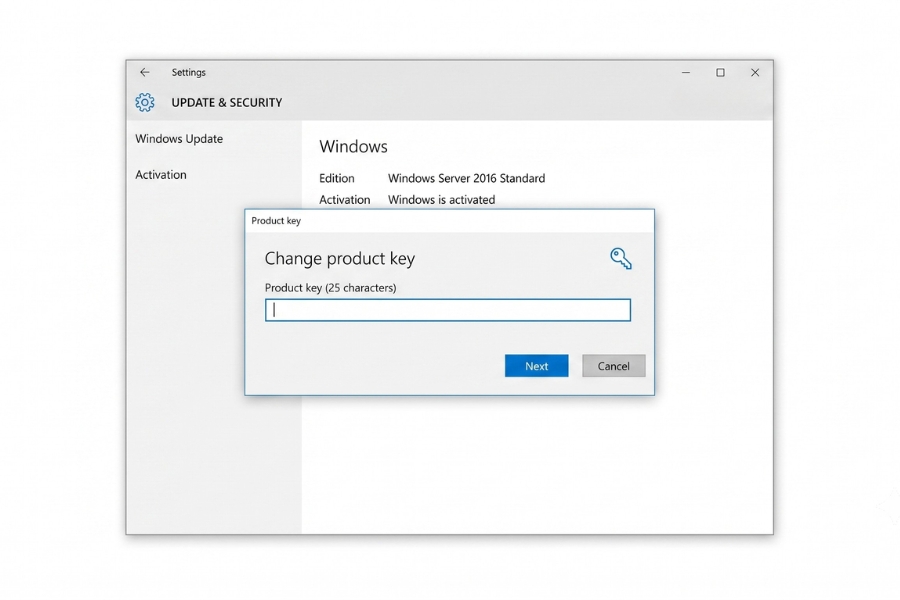Go back using the Settings back arrow
Screen dimensions: 900x600
coord(145,72)
